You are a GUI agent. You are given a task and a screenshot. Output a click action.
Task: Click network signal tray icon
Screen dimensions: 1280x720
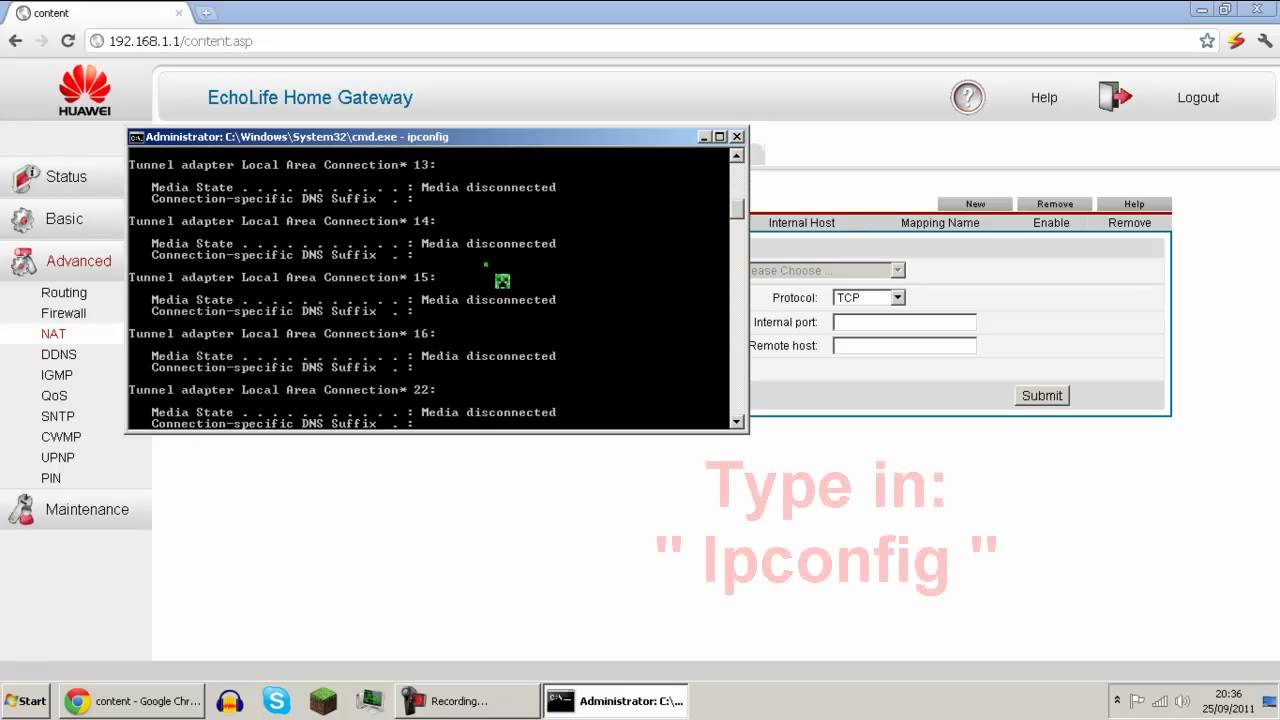[x=1160, y=701]
